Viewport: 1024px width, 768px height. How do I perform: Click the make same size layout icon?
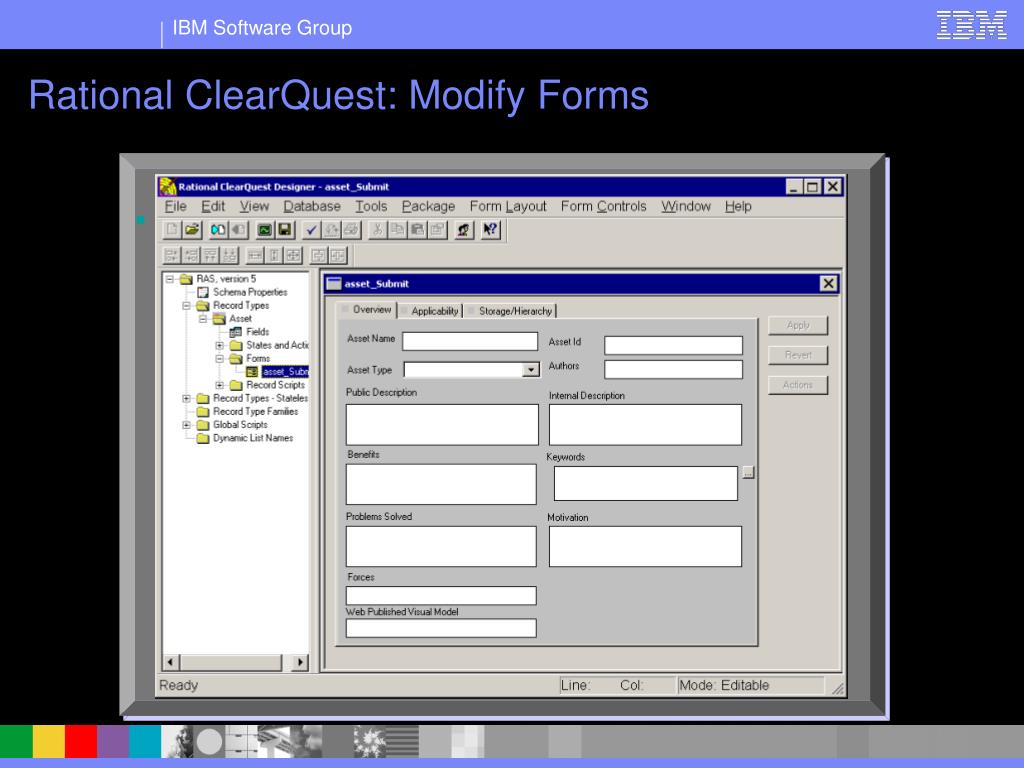pos(293,255)
